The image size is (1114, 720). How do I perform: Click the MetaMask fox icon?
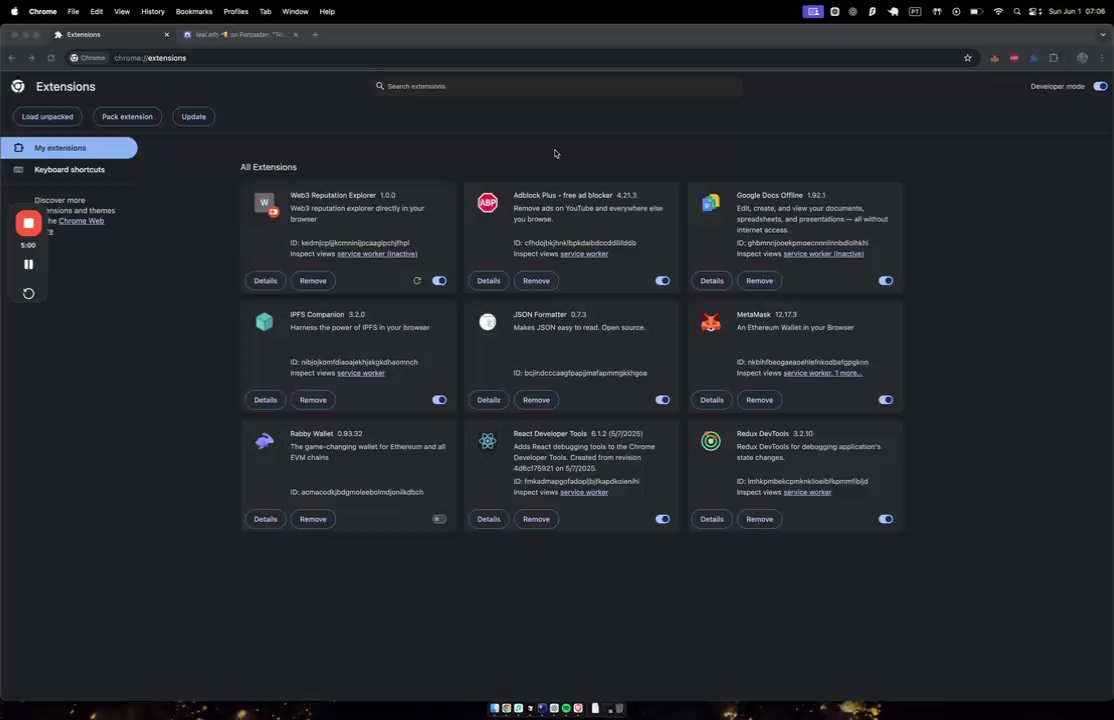point(710,322)
